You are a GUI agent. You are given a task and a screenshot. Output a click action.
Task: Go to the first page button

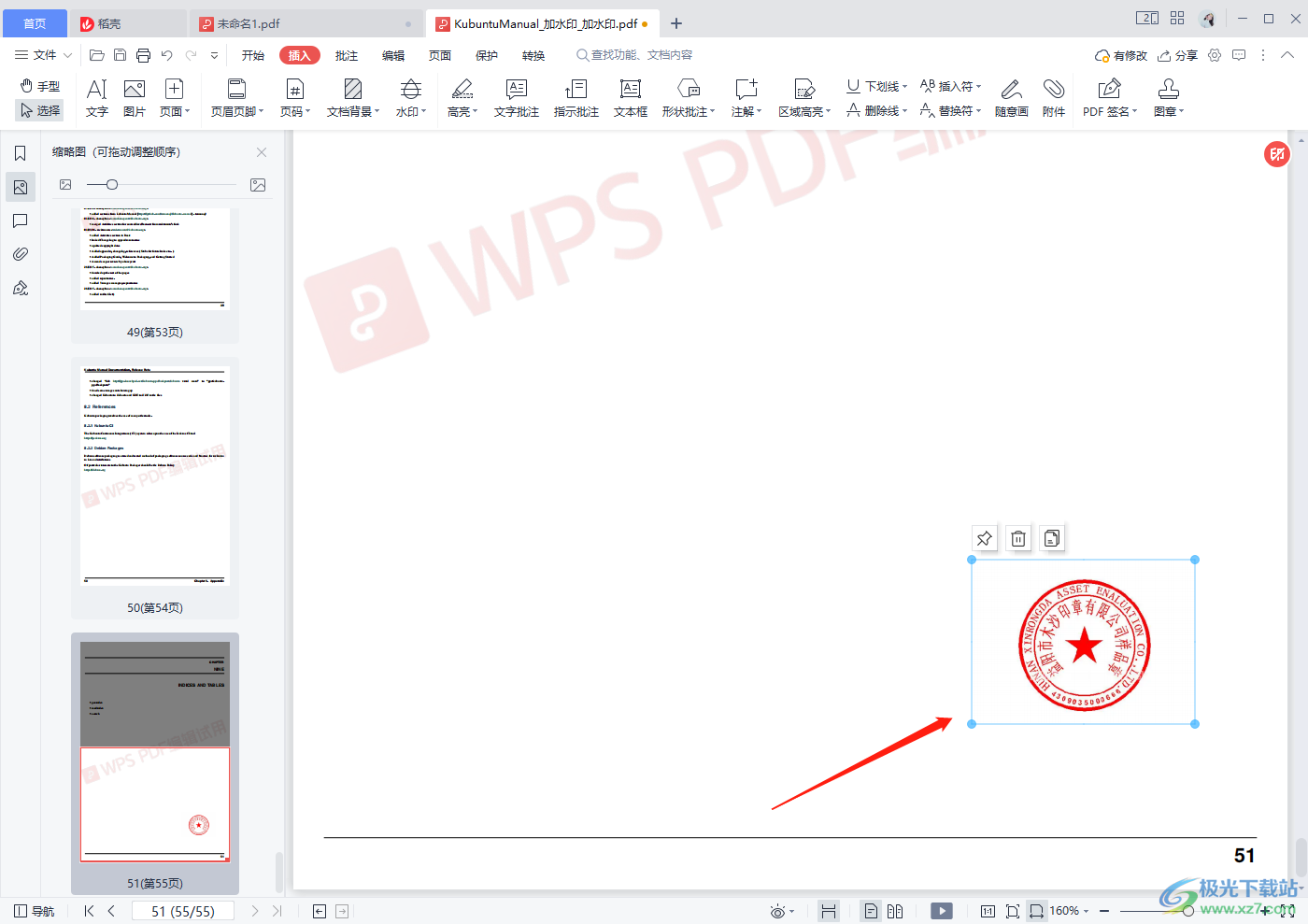click(89, 911)
